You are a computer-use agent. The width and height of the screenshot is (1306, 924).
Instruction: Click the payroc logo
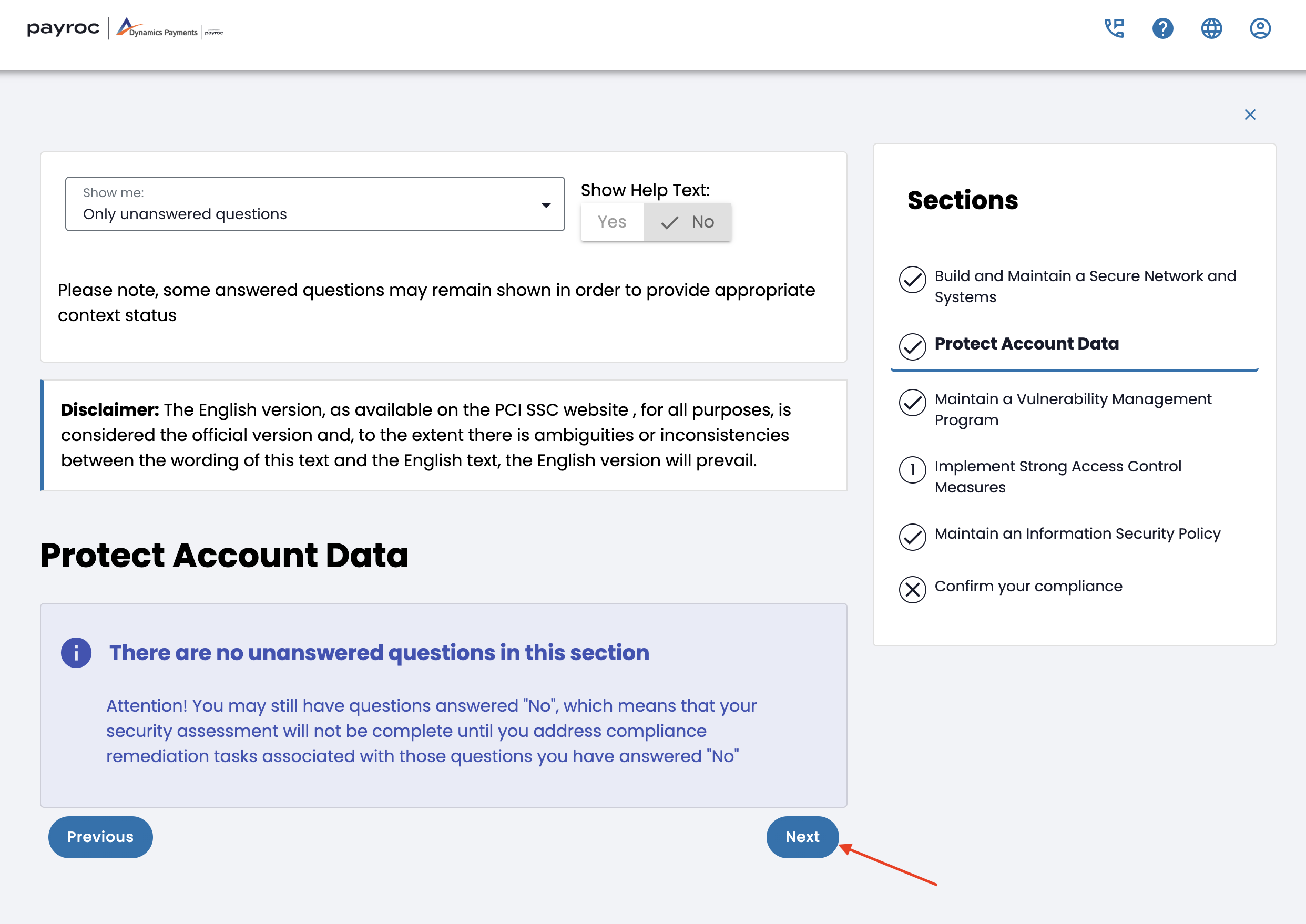click(x=63, y=28)
